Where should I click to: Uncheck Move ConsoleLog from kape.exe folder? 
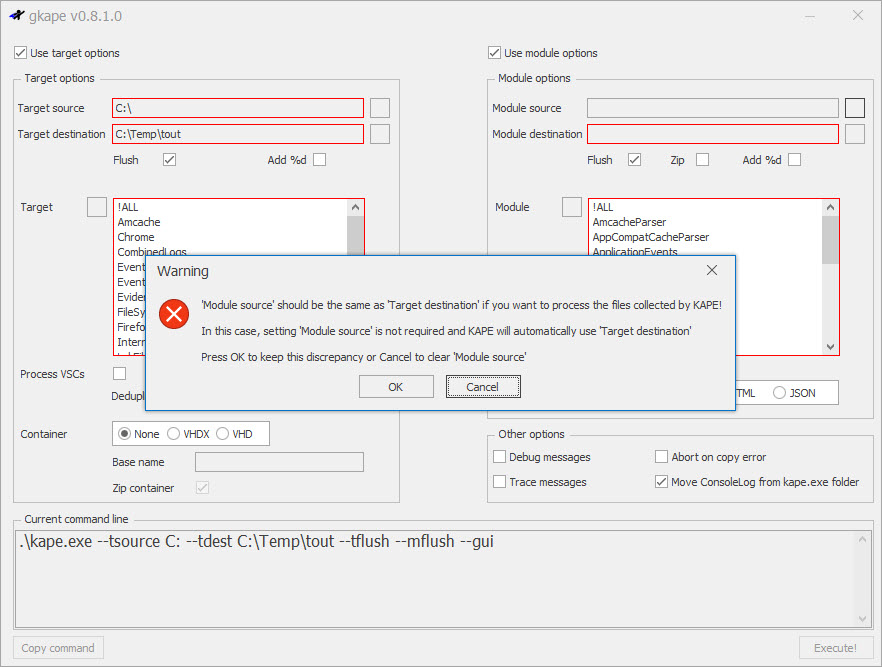pos(662,482)
